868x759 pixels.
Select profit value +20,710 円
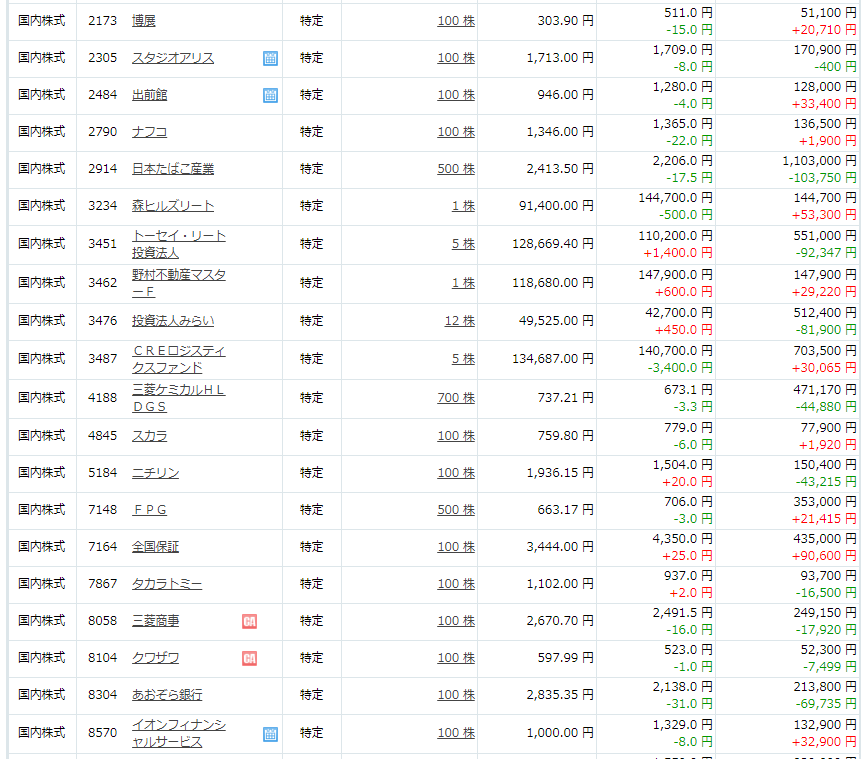point(824,30)
